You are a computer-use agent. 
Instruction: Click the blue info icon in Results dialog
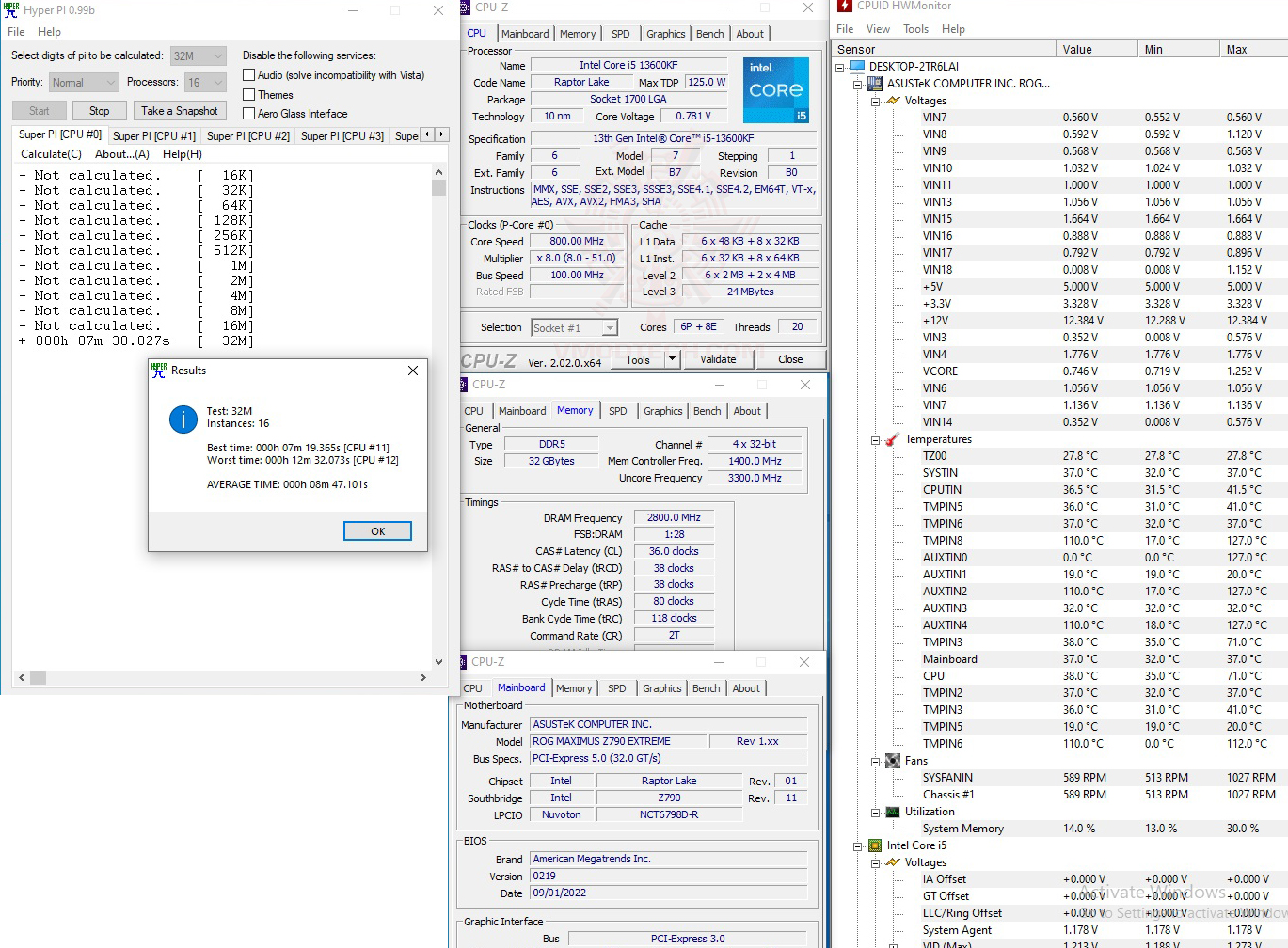[183, 419]
